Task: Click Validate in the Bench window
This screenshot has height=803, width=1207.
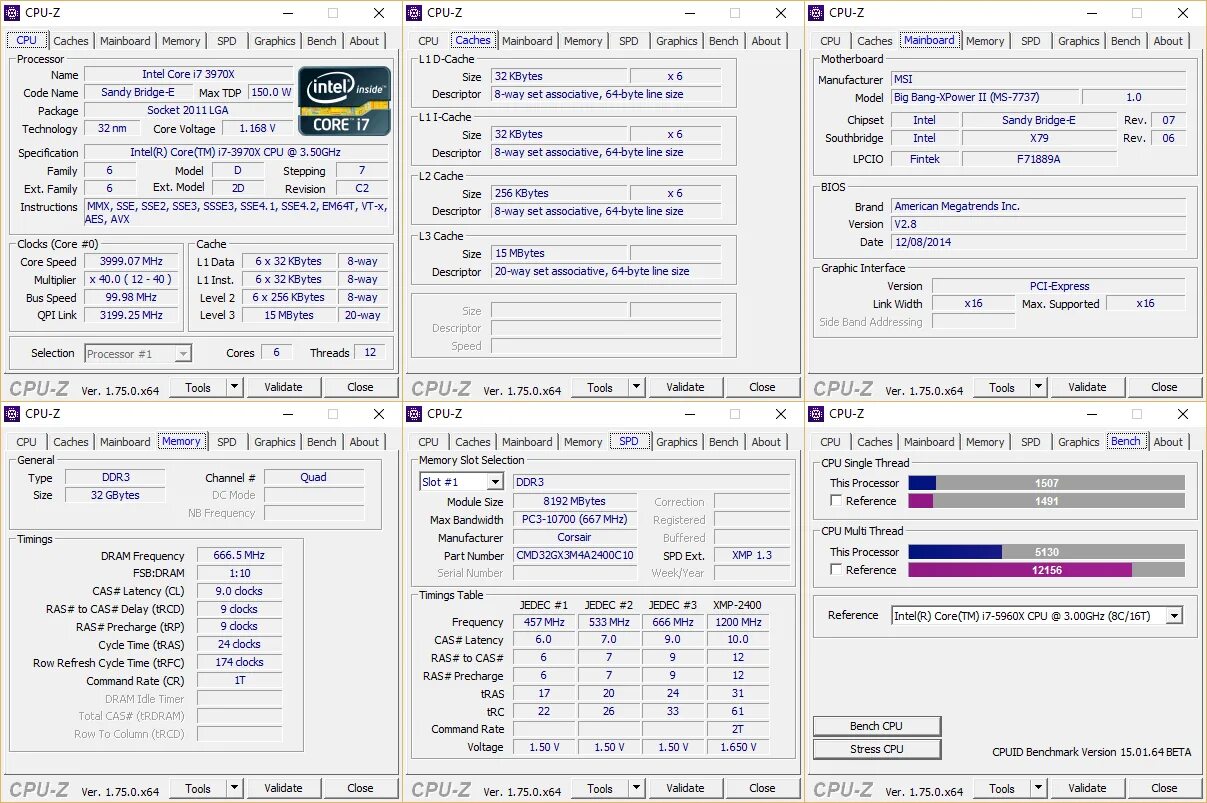Action: (1087, 788)
